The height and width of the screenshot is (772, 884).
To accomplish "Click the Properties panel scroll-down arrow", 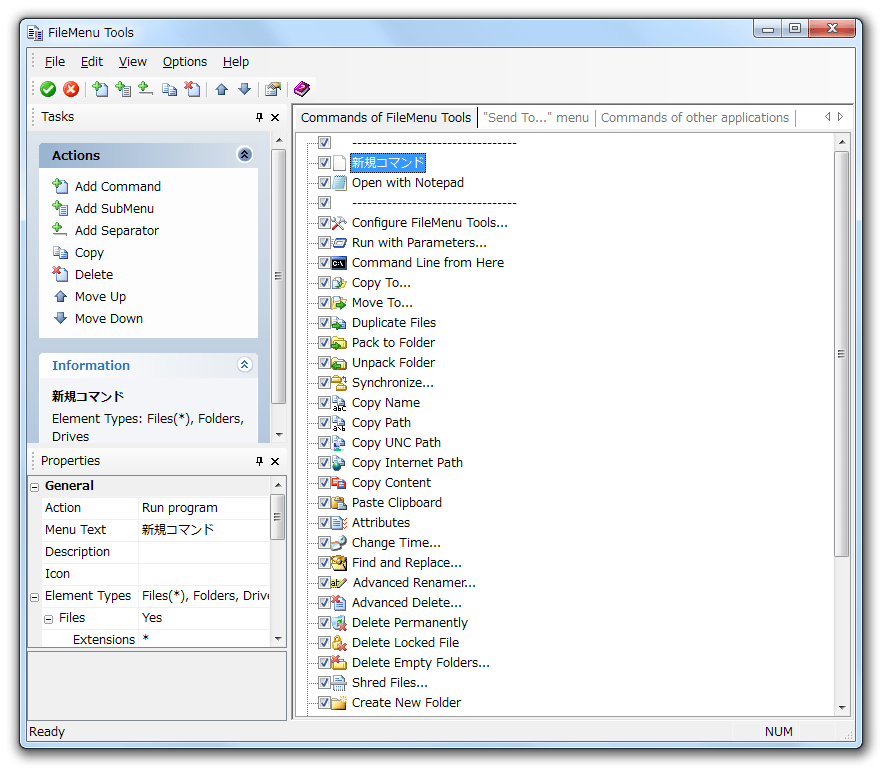I will (278, 639).
